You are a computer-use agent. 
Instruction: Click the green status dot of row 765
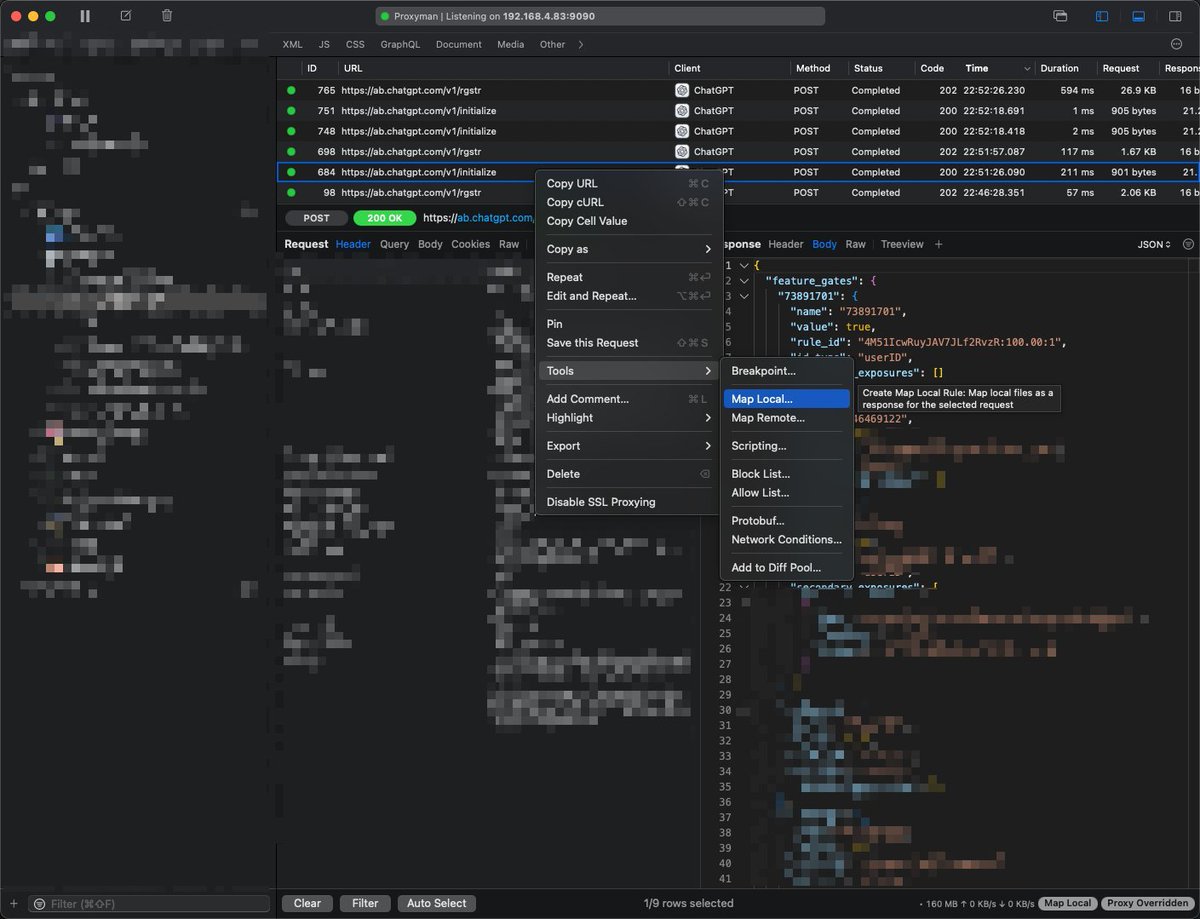[291, 90]
